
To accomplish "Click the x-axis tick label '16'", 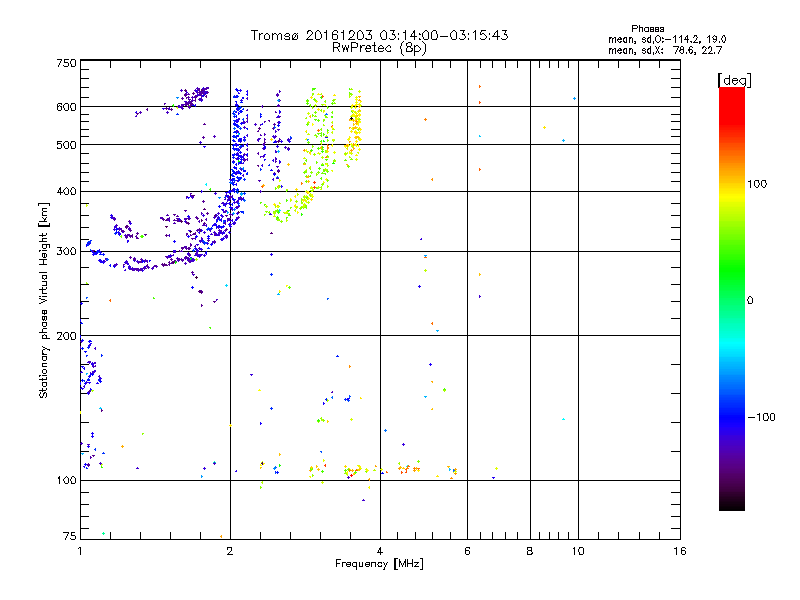I will coord(680,551).
